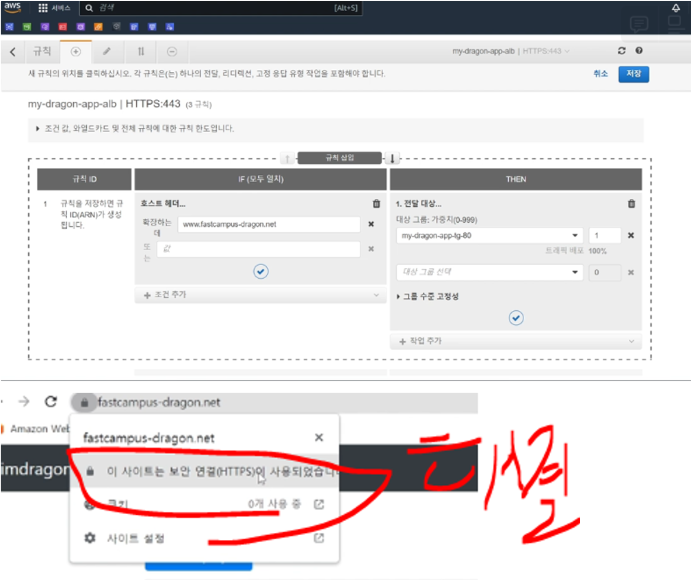Click the 1. 전달 대상... action title
This screenshot has width=691, height=580.
(418, 204)
